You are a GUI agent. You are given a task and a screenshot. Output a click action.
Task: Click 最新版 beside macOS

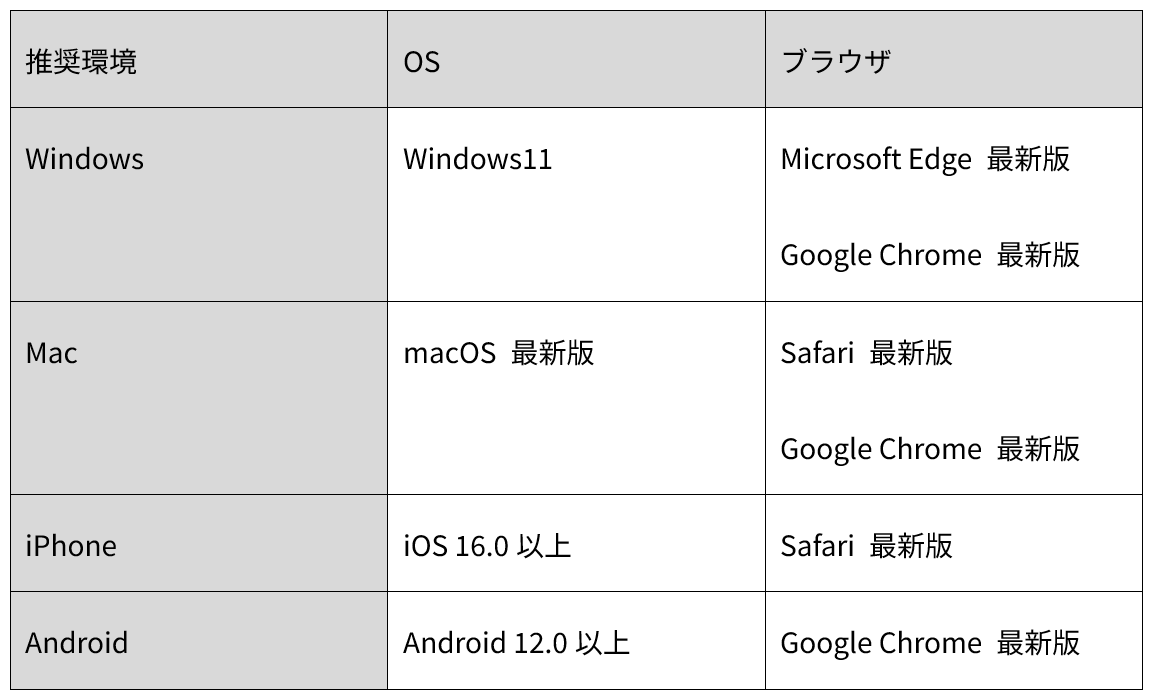point(552,353)
